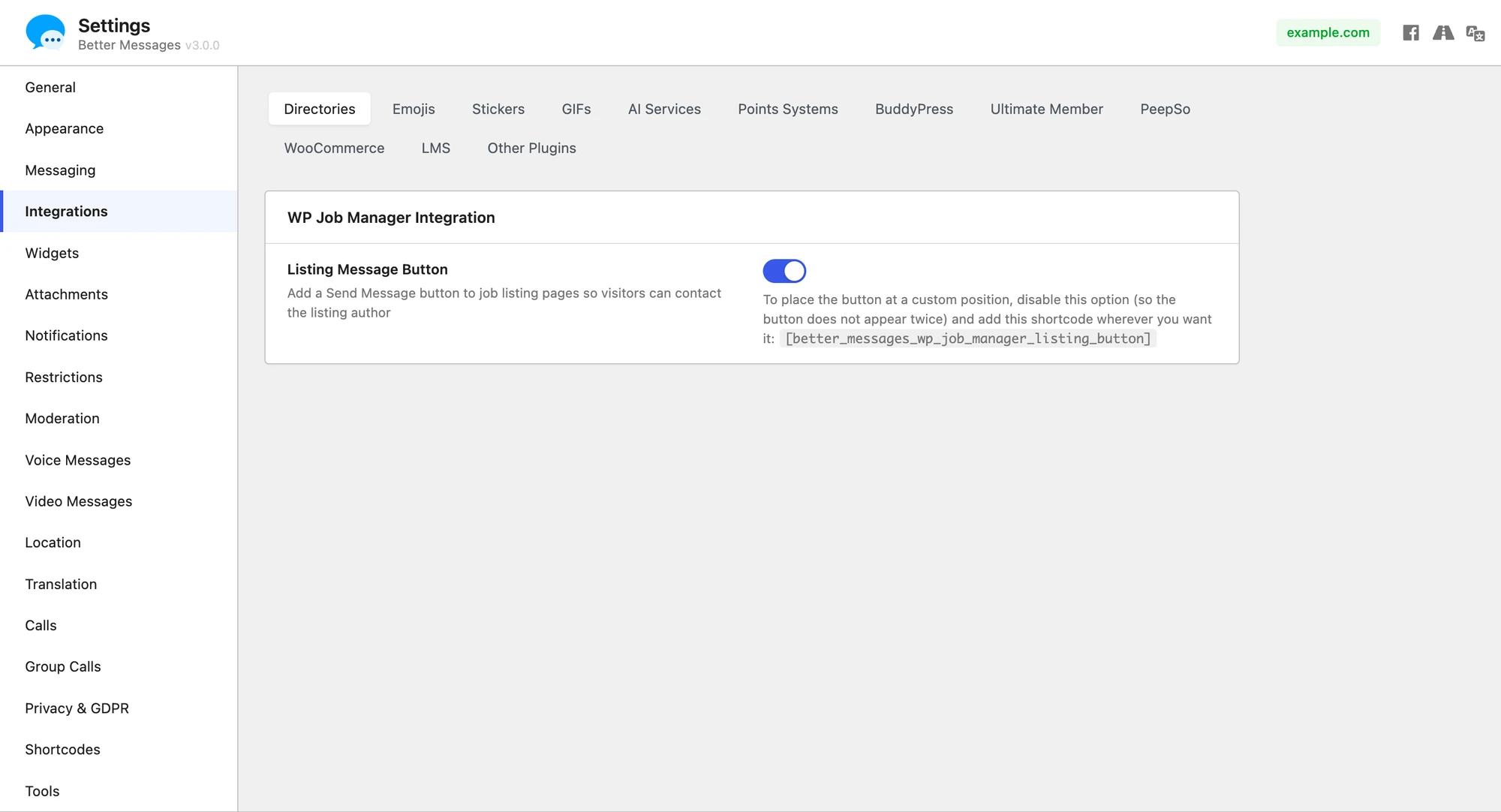The width and height of the screenshot is (1501, 812).
Task: Go to the BuddyPress tab
Action: (914, 109)
